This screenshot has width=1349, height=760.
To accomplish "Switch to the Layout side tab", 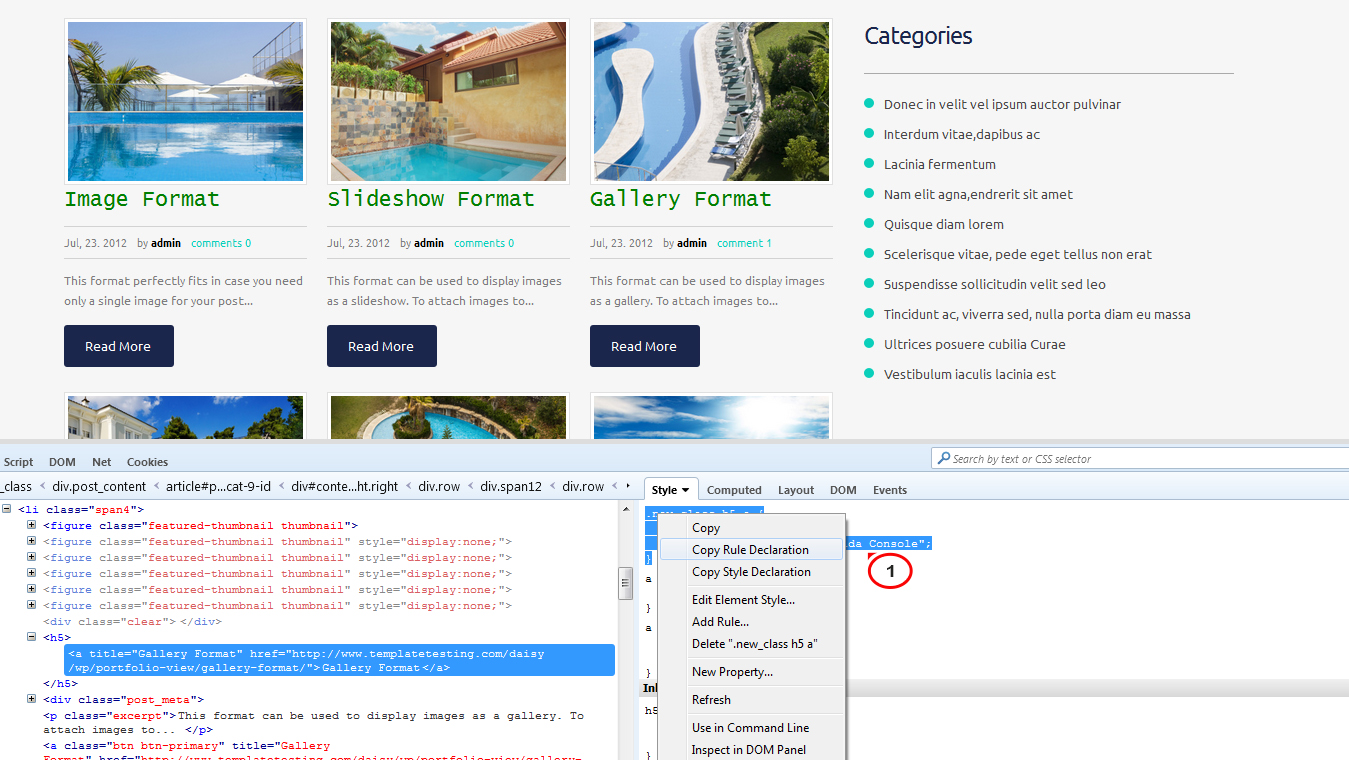I will pos(796,490).
